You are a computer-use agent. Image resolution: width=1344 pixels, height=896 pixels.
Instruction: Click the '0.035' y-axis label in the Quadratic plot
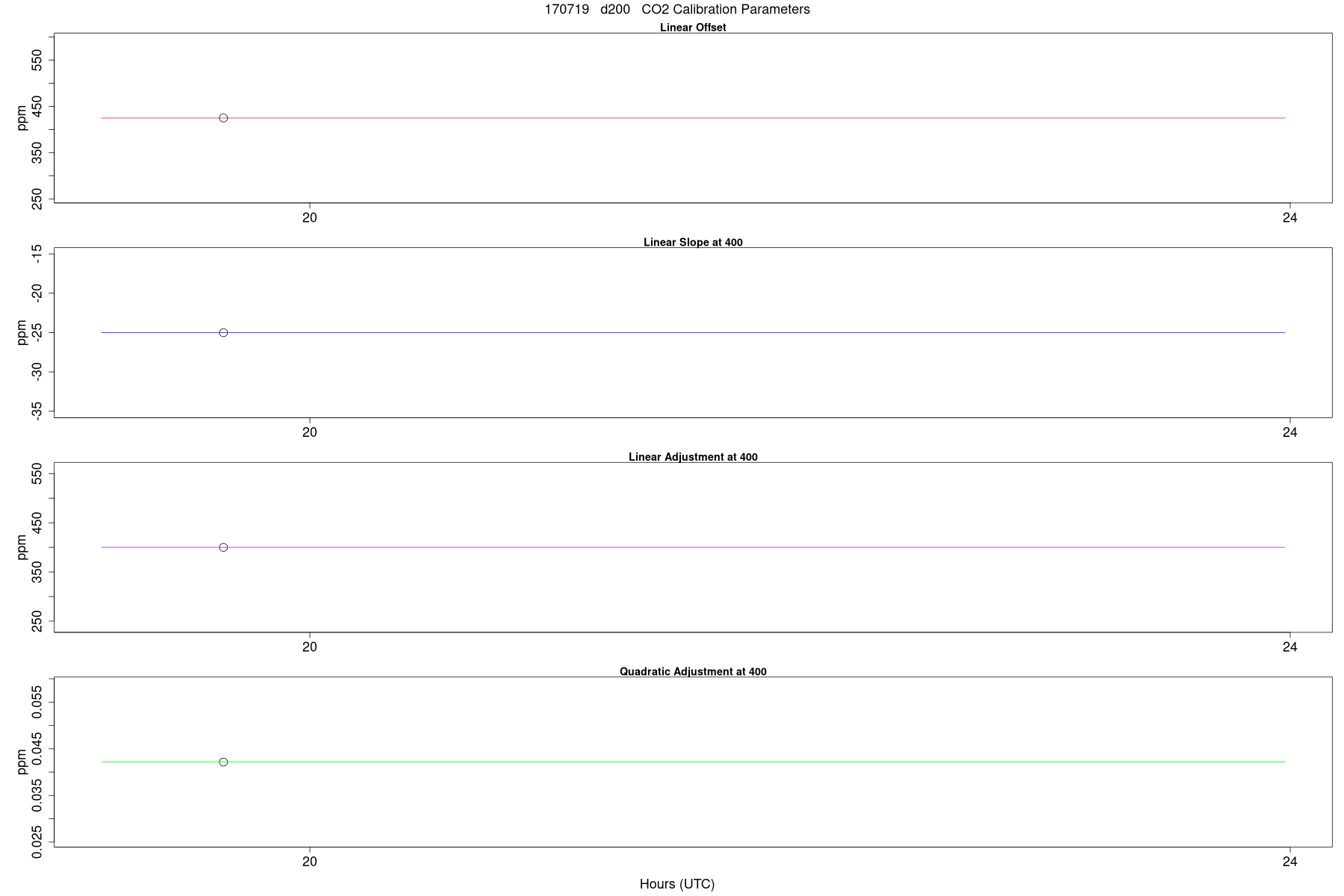coord(37,796)
